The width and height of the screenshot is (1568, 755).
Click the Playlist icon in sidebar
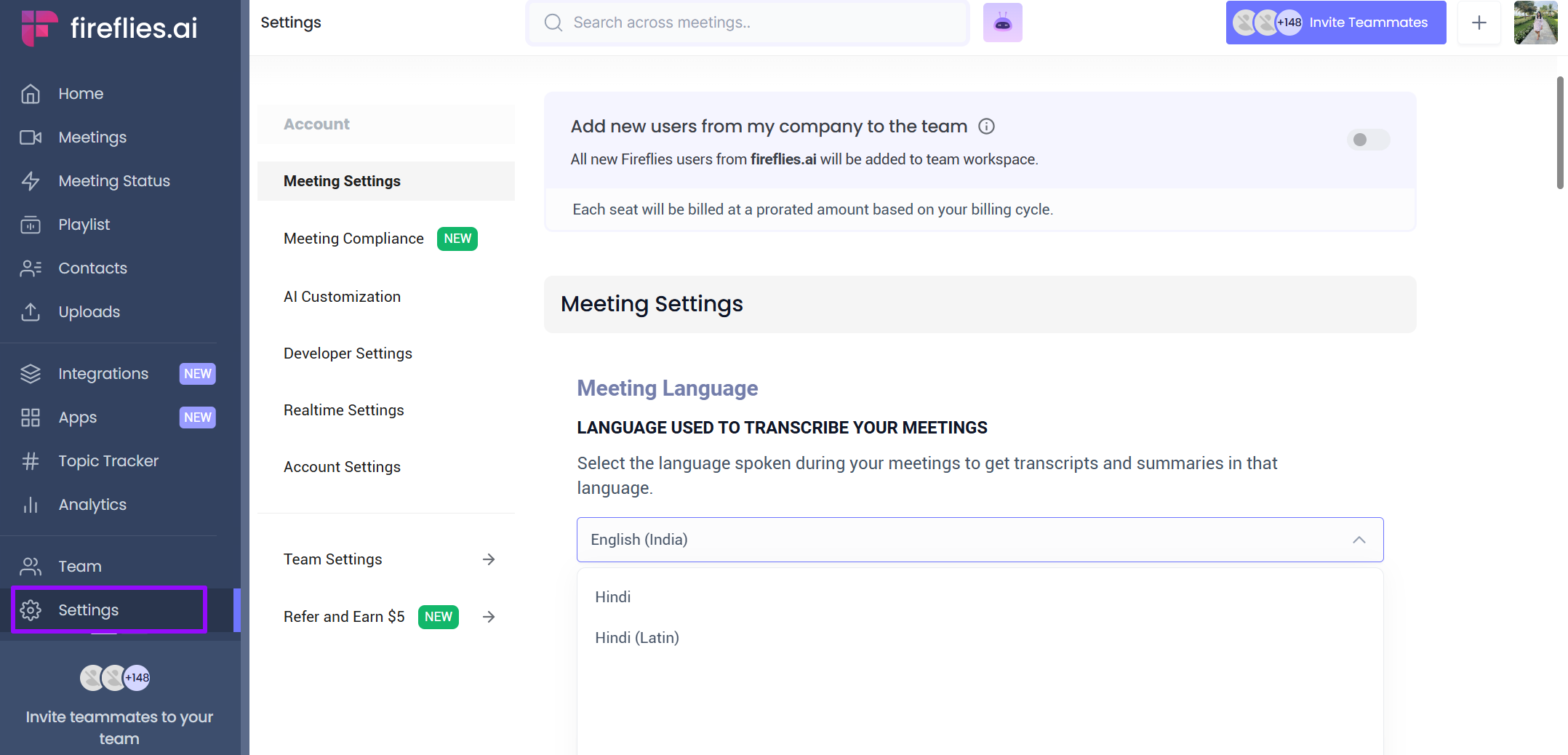coord(31,224)
